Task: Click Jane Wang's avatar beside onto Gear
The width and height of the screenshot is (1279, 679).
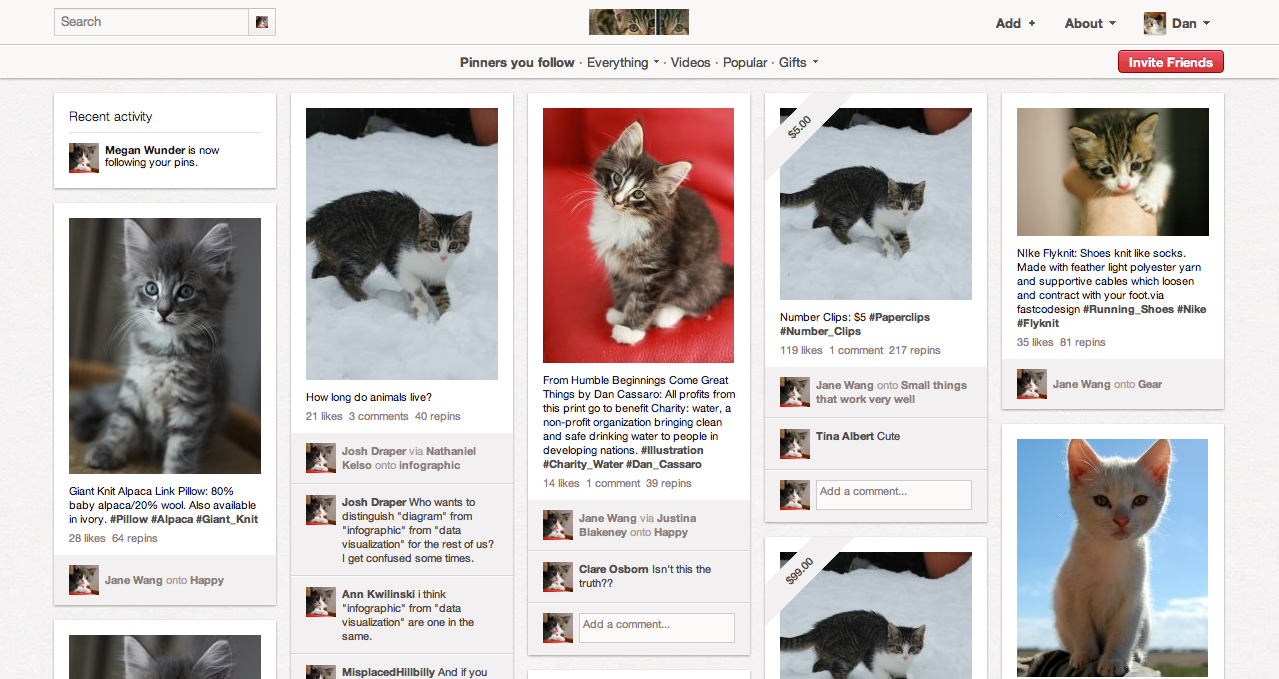Action: [1032, 384]
